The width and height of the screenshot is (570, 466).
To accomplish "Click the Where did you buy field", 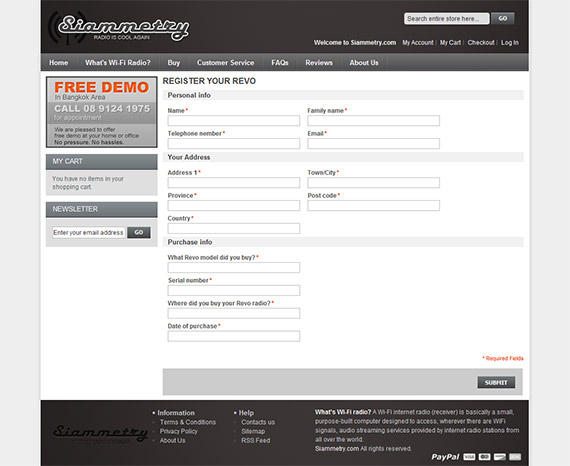I will coord(234,313).
